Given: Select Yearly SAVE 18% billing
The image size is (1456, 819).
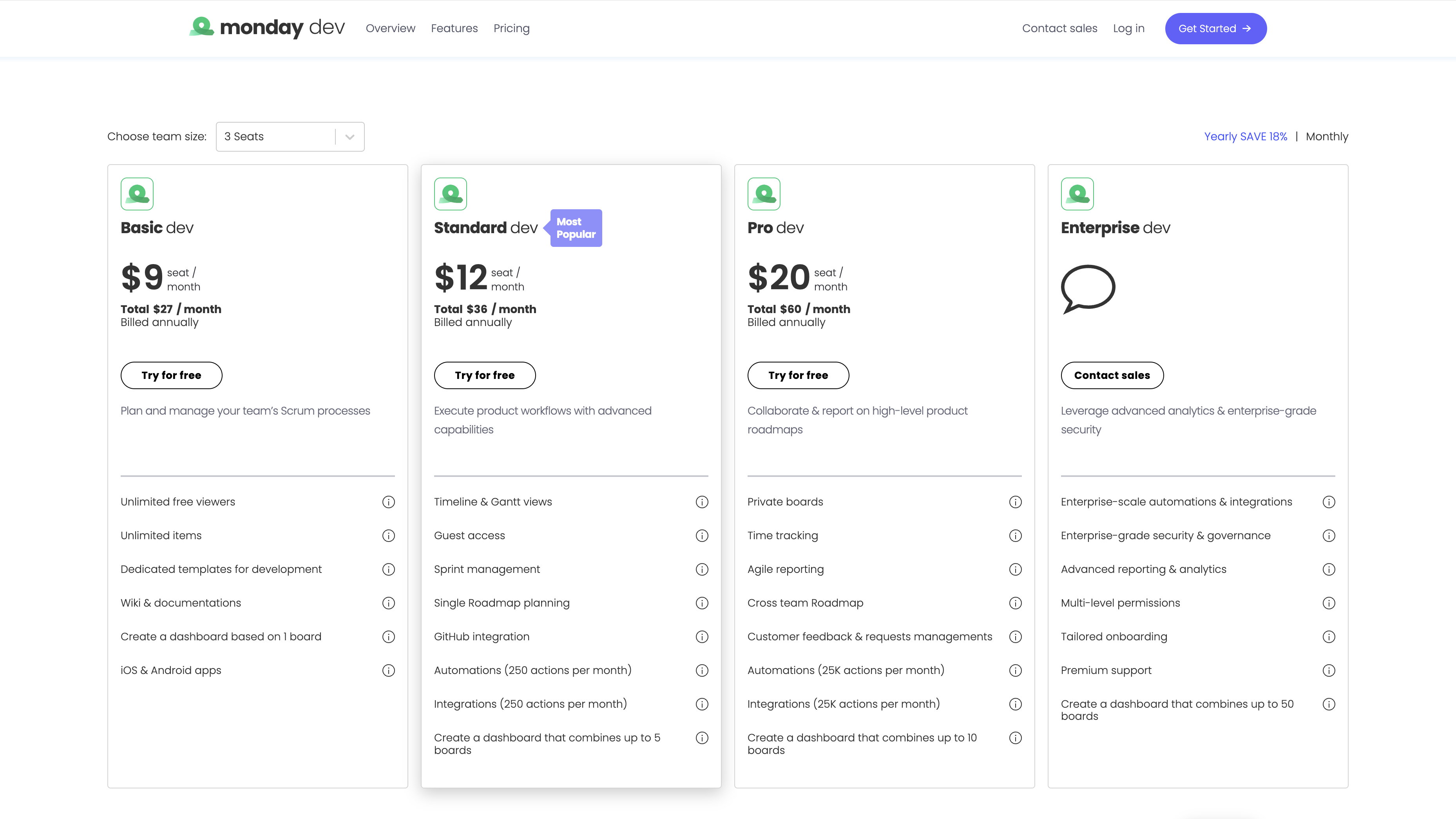Looking at the screenshot, I should (x=1245, y=136).
